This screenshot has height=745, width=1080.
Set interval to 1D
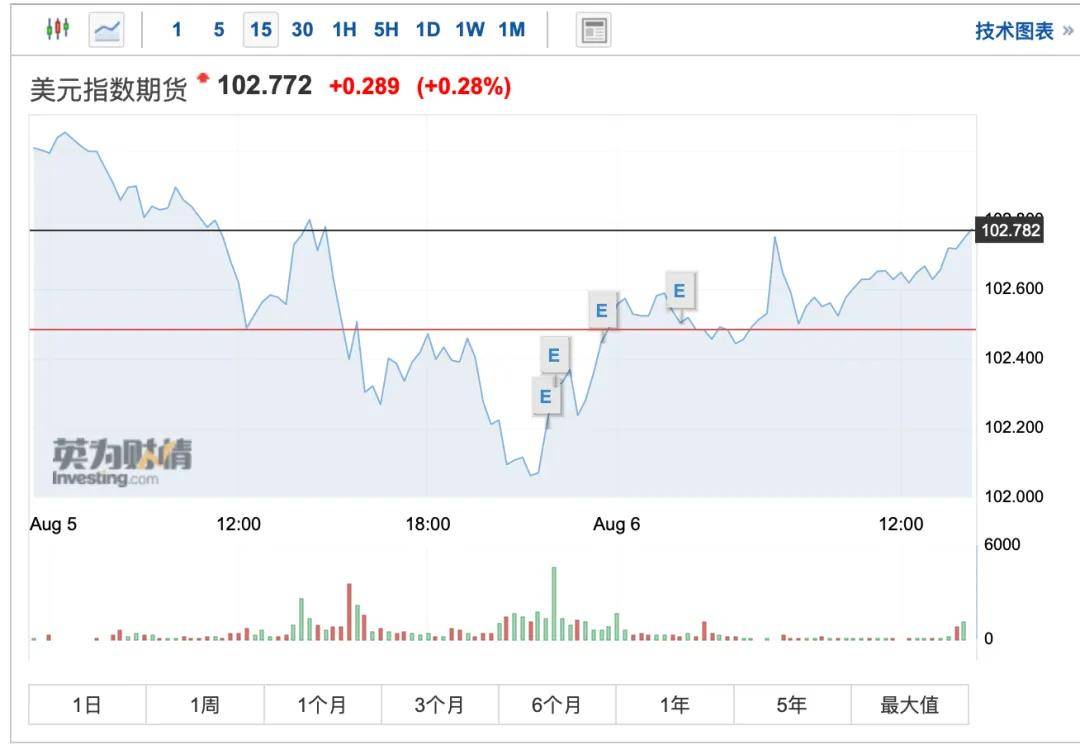(428, 30)
